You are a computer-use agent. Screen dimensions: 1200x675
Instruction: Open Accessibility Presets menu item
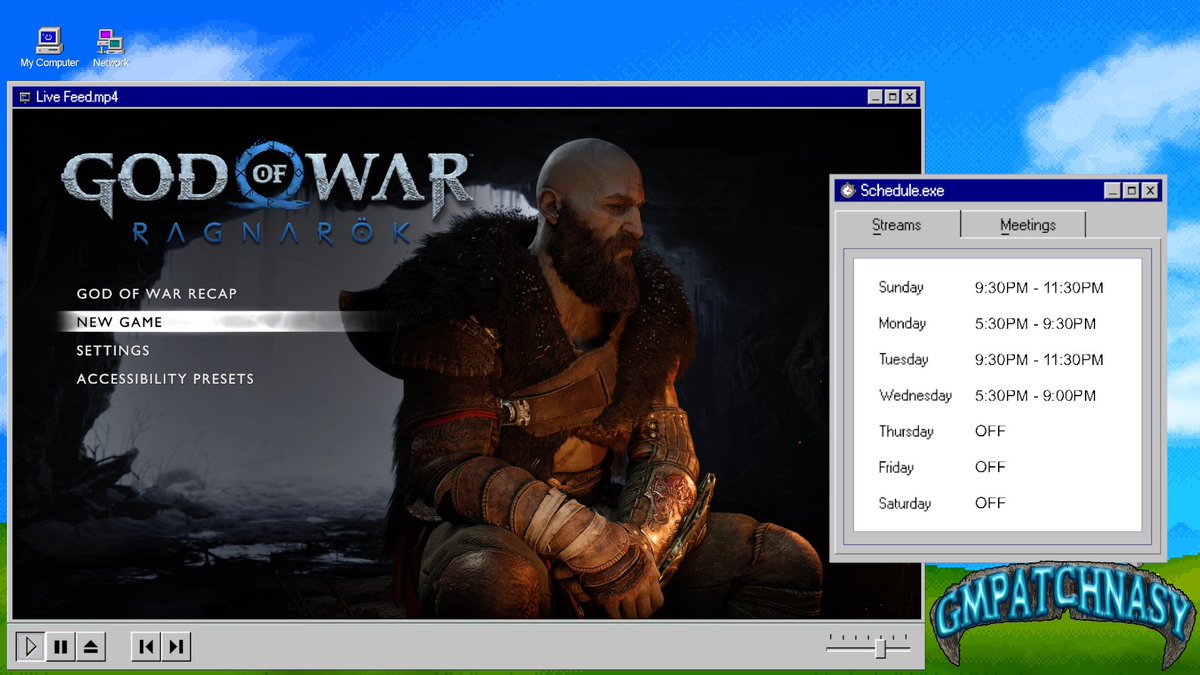click(x=165, y=379)
